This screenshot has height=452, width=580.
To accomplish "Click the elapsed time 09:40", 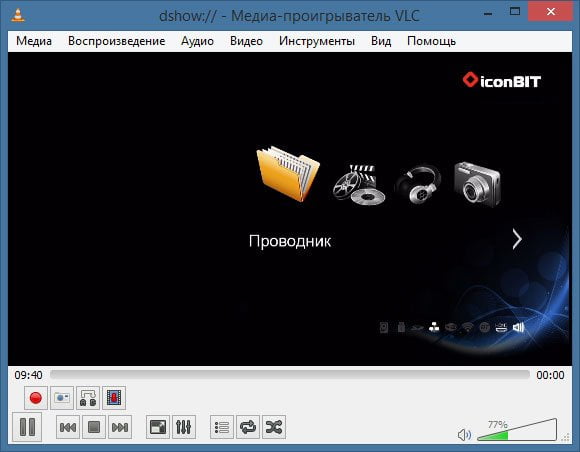I will pyautogui.click(x=28, y=375).
